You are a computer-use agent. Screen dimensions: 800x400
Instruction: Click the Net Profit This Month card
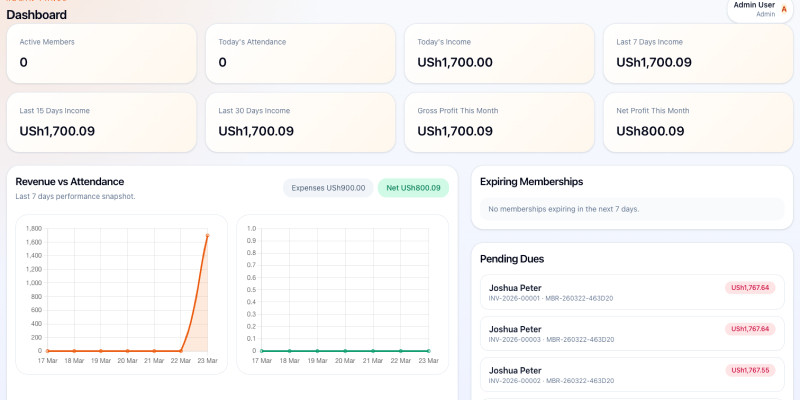click(x=698, y=122)
